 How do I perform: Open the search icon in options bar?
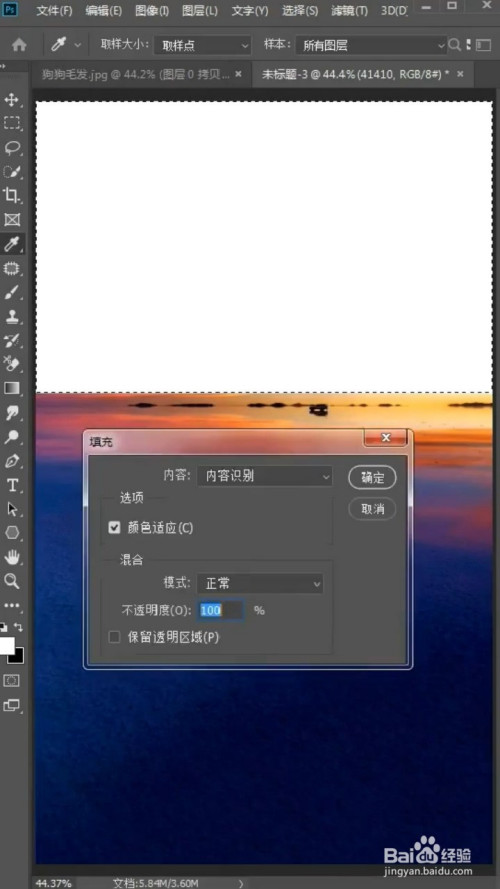pyautogui.click(x=454, y=45)
